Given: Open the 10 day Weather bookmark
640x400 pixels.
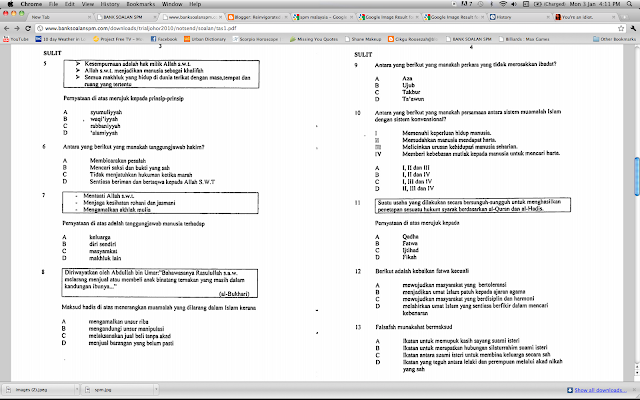Looking at the screenshot, I should 60,39.
